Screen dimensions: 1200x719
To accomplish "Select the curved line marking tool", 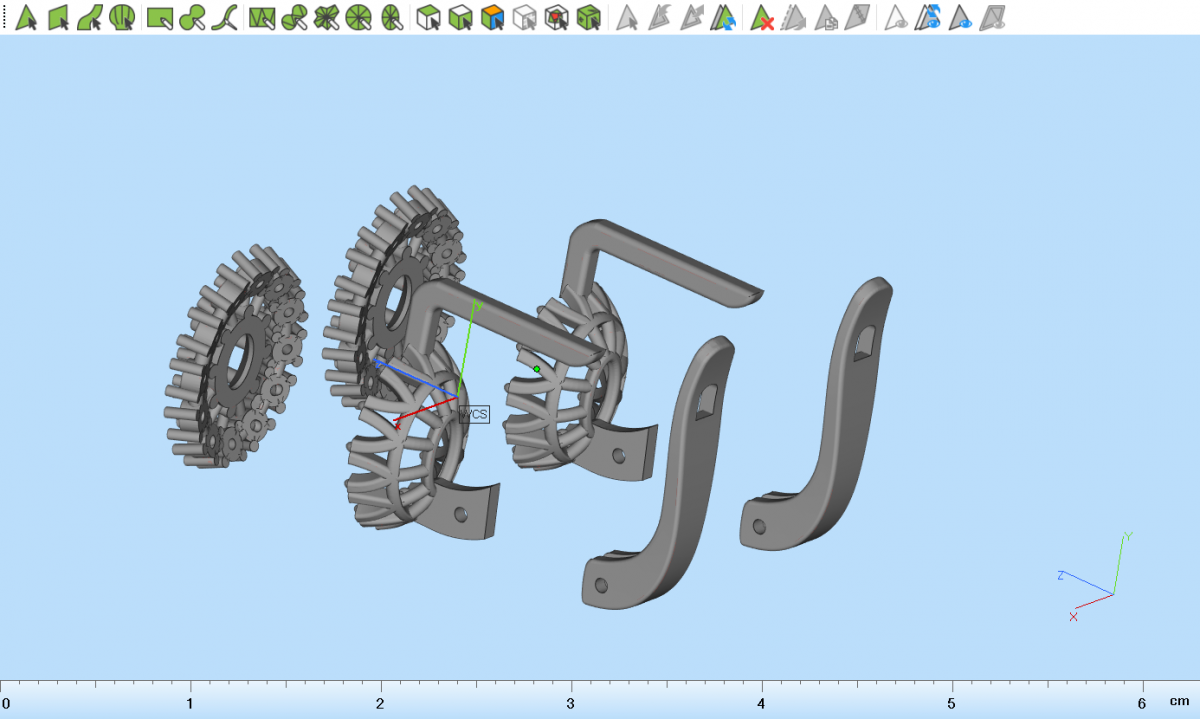I will coord(225,17).
